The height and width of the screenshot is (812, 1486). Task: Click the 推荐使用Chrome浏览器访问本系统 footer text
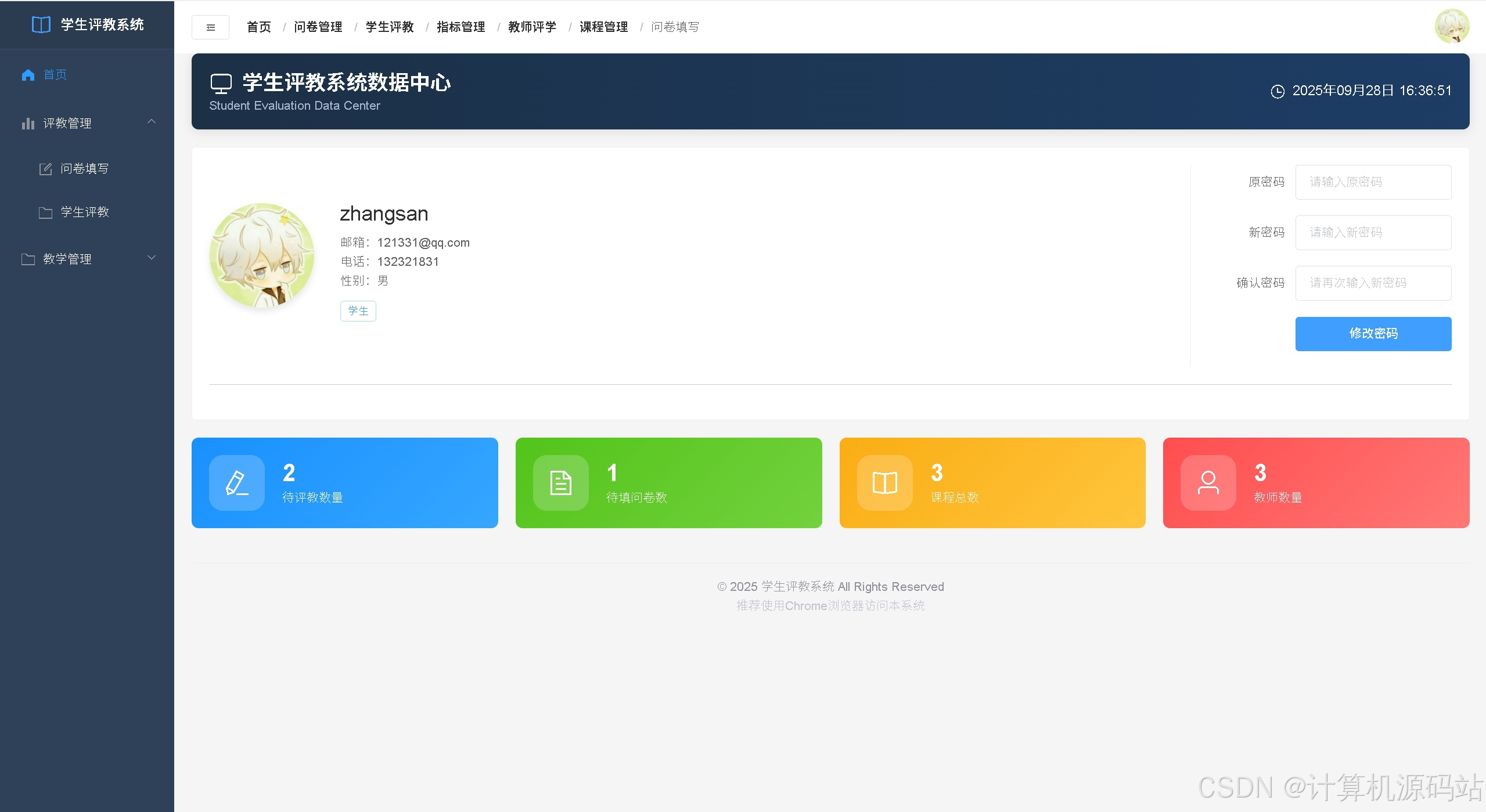pos(830,606)
